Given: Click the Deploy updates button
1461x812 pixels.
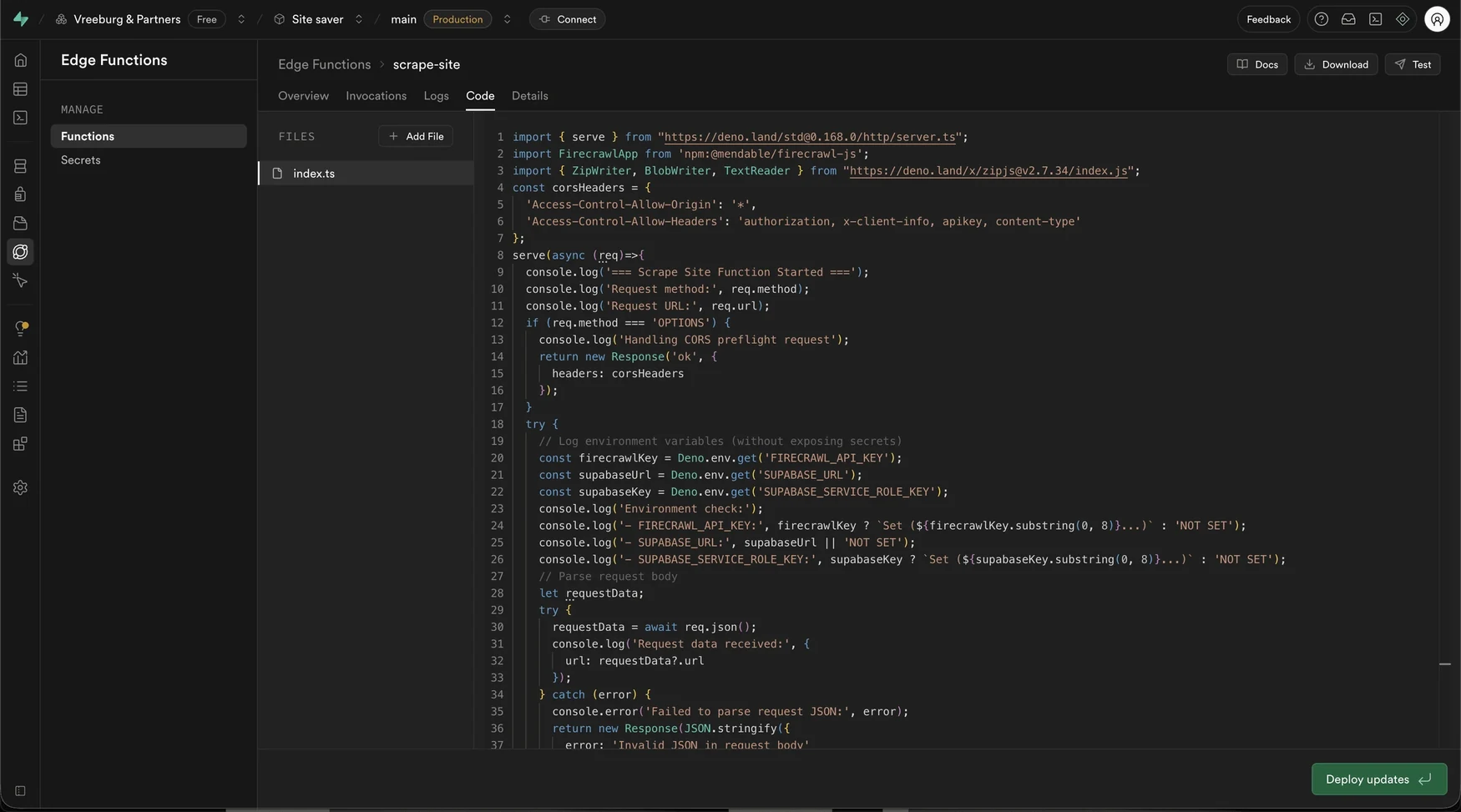Looking at the screenshot, I should (1379, 779).
